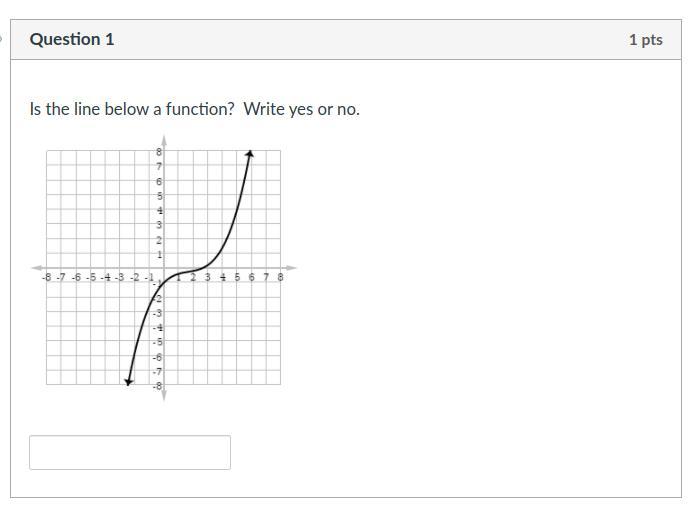Click the answer text input box
The width and height of the screenshot is (689, 522).
click(130, 452)
